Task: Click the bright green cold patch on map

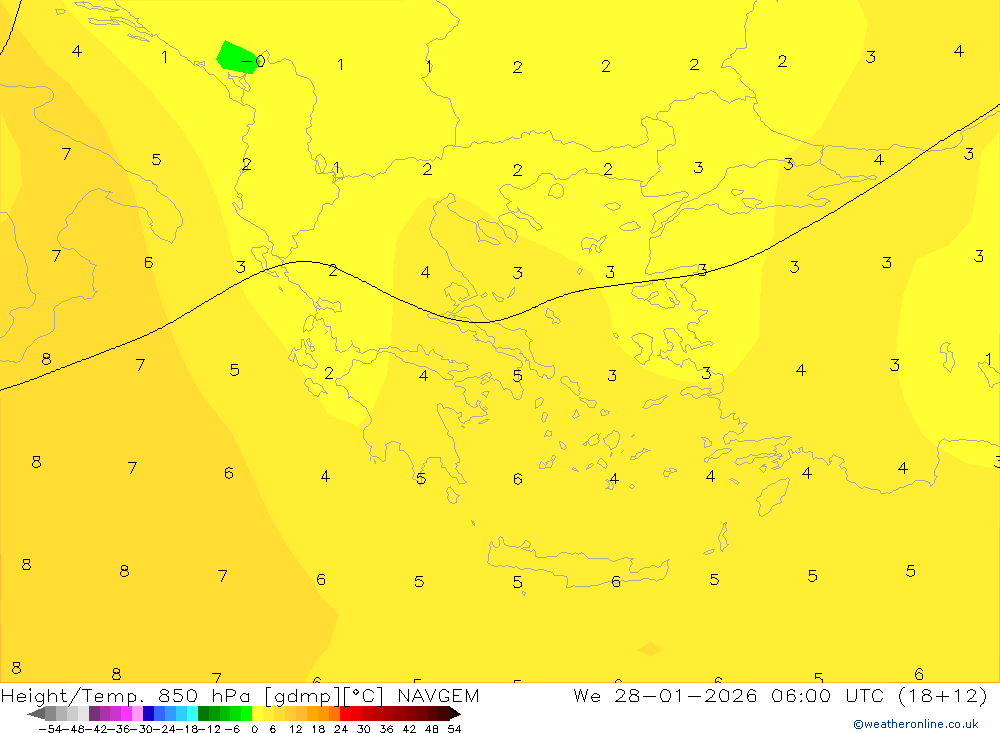Action: 237,57
